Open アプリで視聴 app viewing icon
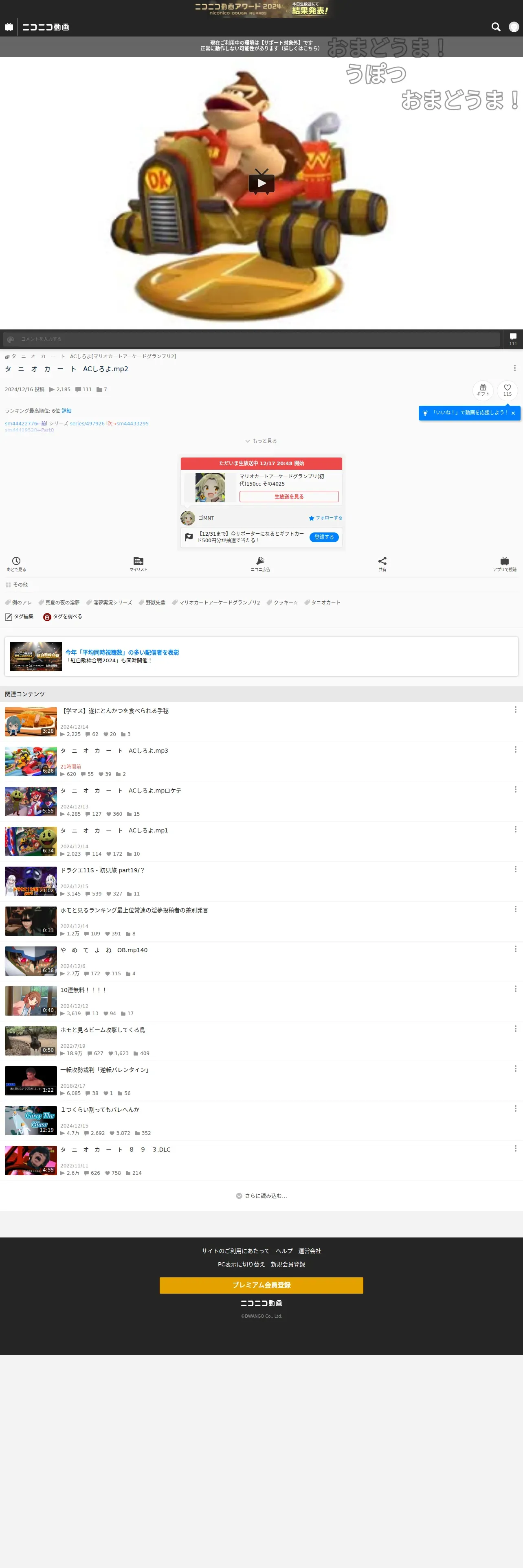 coord(505,564)
